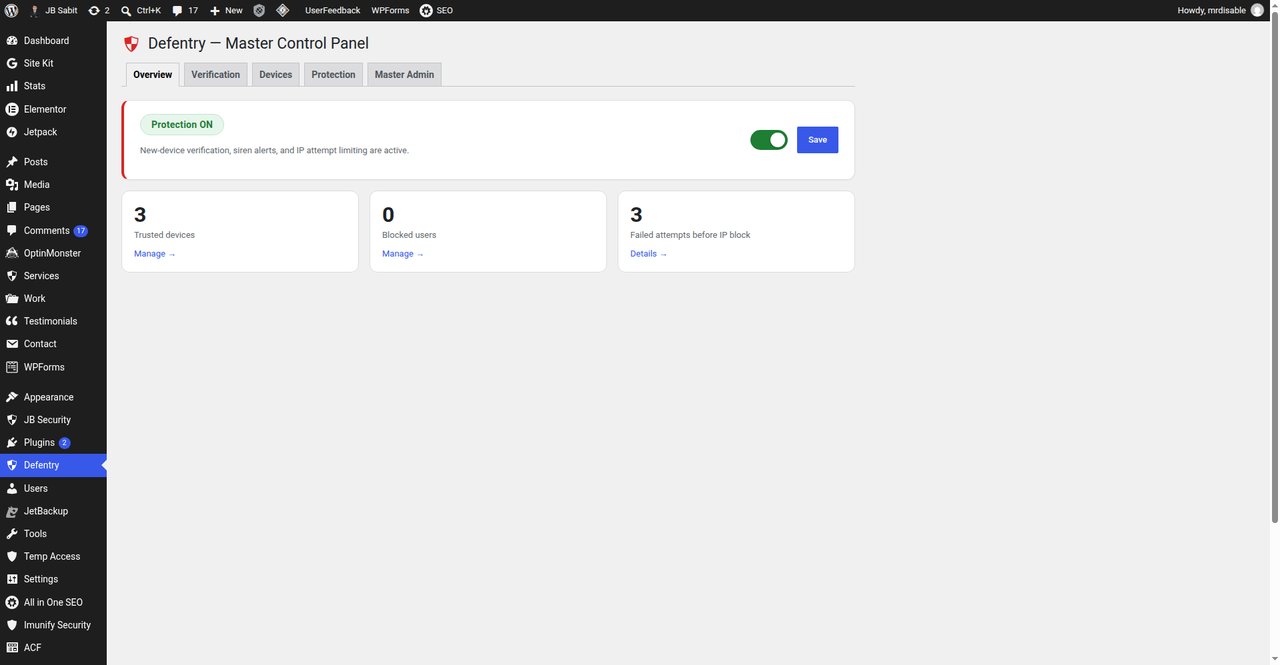Open Users in the sidebar
This screenshot has height=665, width=1280.
tap(53, 488)
